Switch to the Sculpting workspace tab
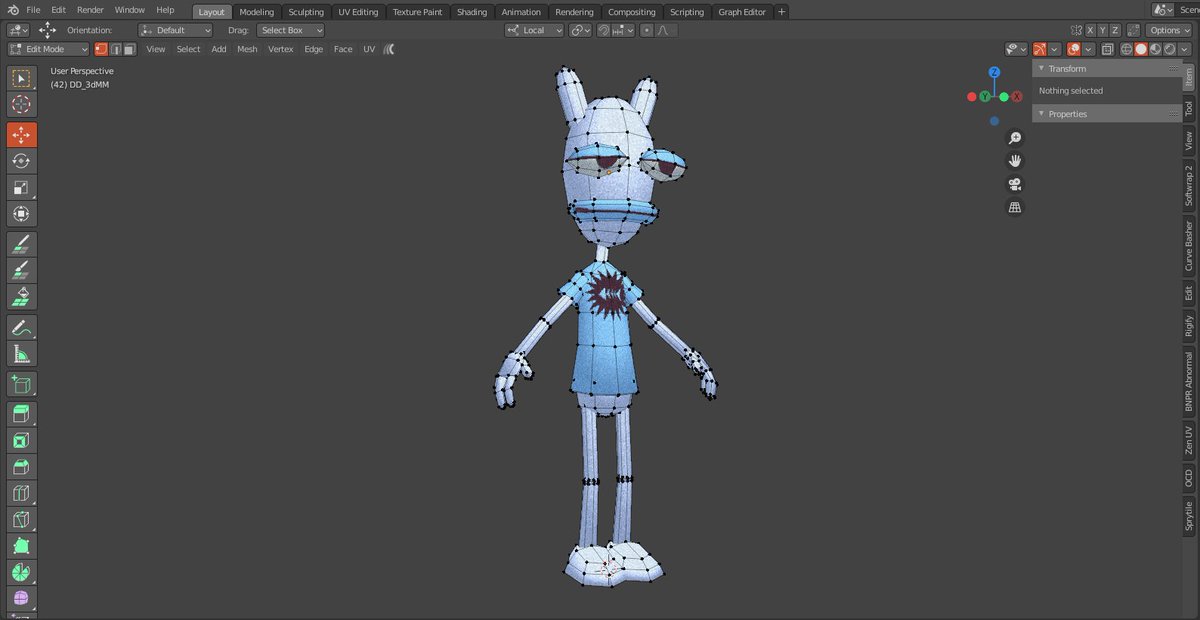The width and height of the screenshot is (1200, 620). click(x=306, y=12)
